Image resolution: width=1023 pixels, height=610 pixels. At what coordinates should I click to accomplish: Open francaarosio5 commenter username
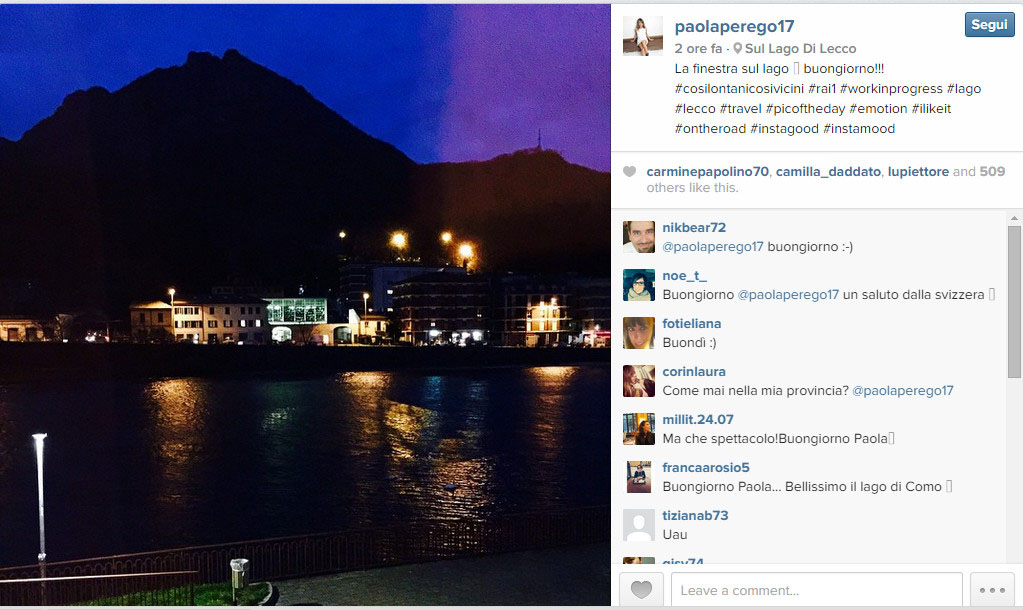click(706, 467)
